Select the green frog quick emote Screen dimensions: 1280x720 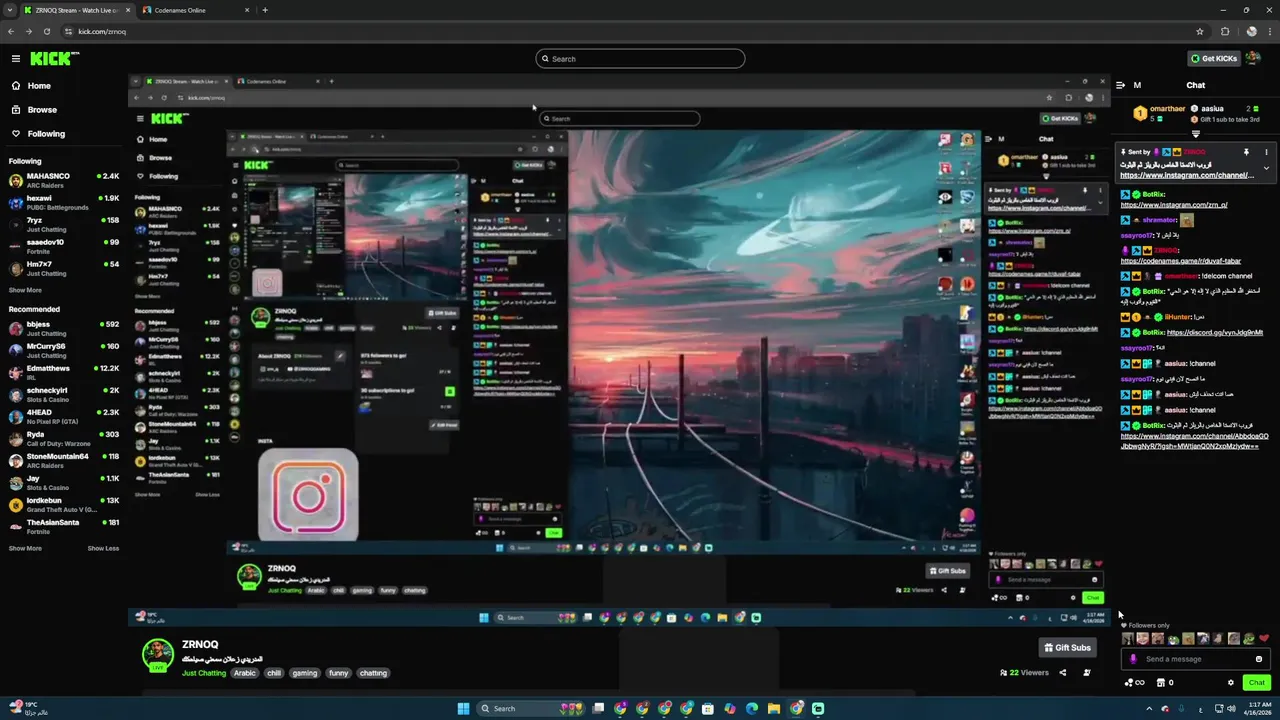[x=1248, y=638]
